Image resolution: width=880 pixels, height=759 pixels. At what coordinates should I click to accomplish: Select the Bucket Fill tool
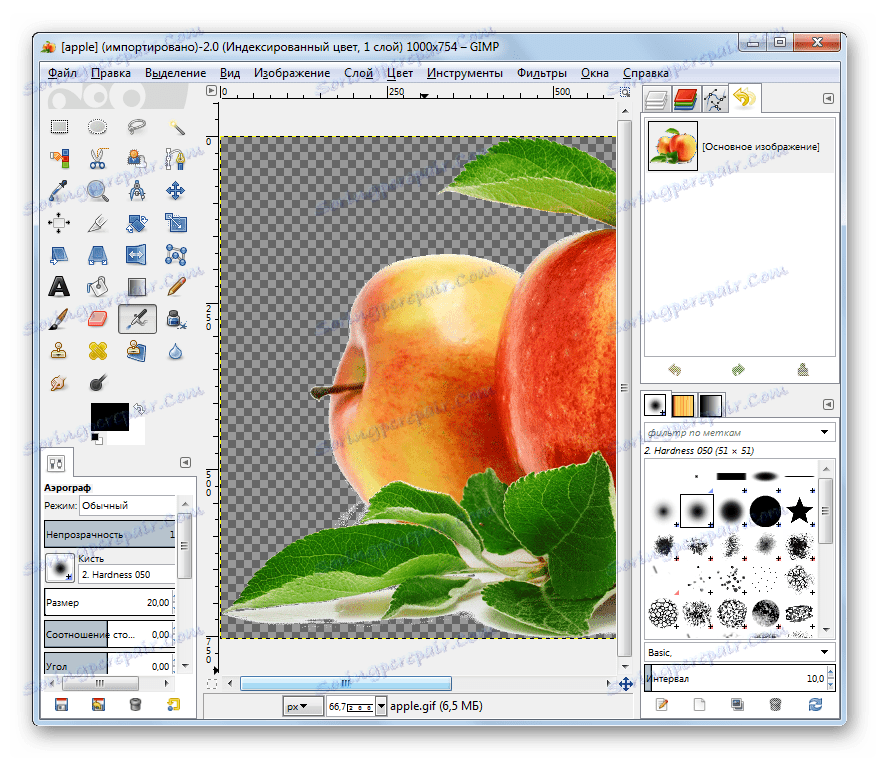pyautogui.click(x=97, y=287)
